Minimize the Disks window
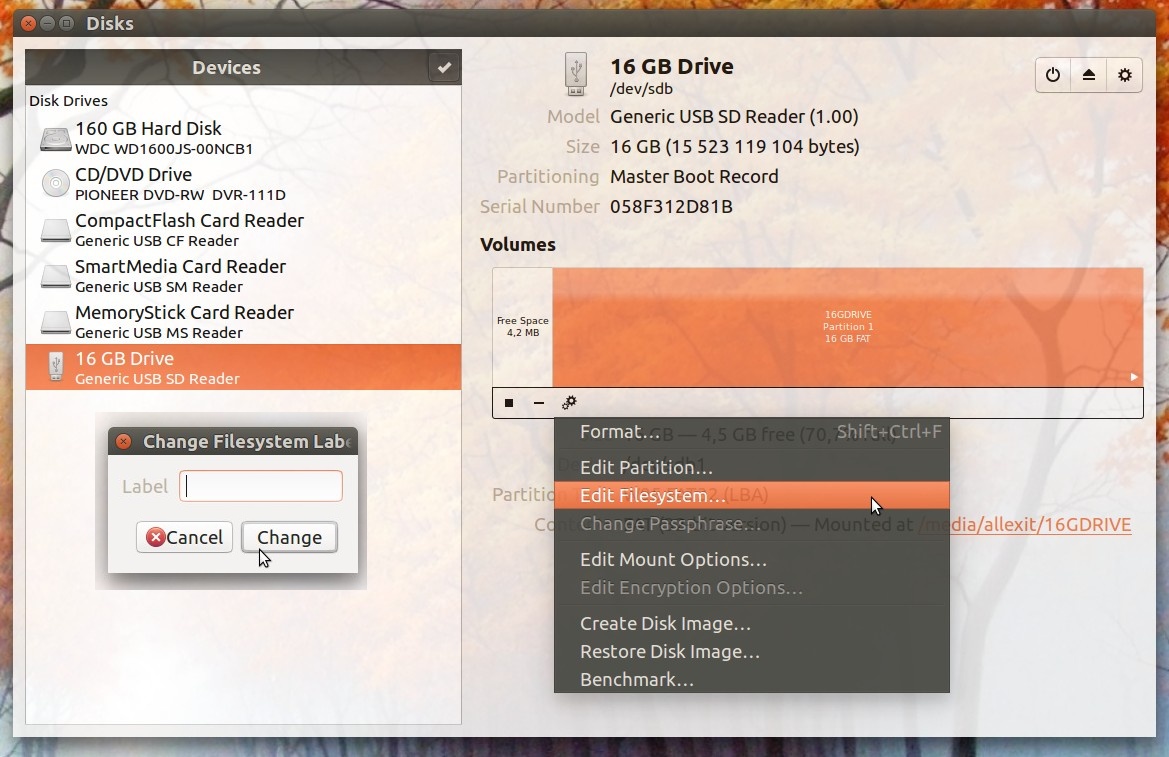Viewport: 1169px width, 757px height. coord(47,23)
